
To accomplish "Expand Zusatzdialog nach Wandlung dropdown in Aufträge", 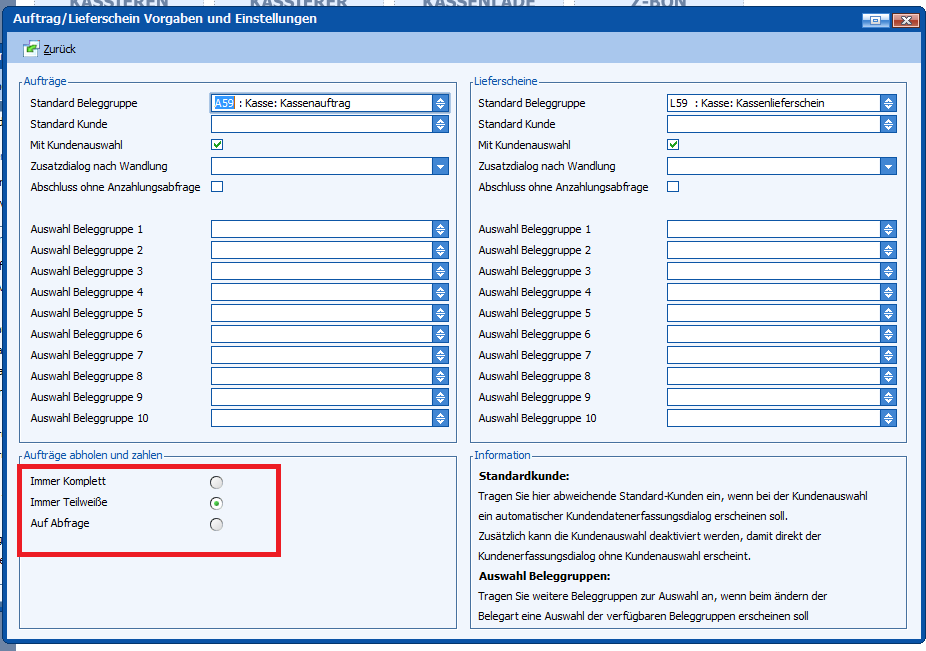I will tap(440, 166).
